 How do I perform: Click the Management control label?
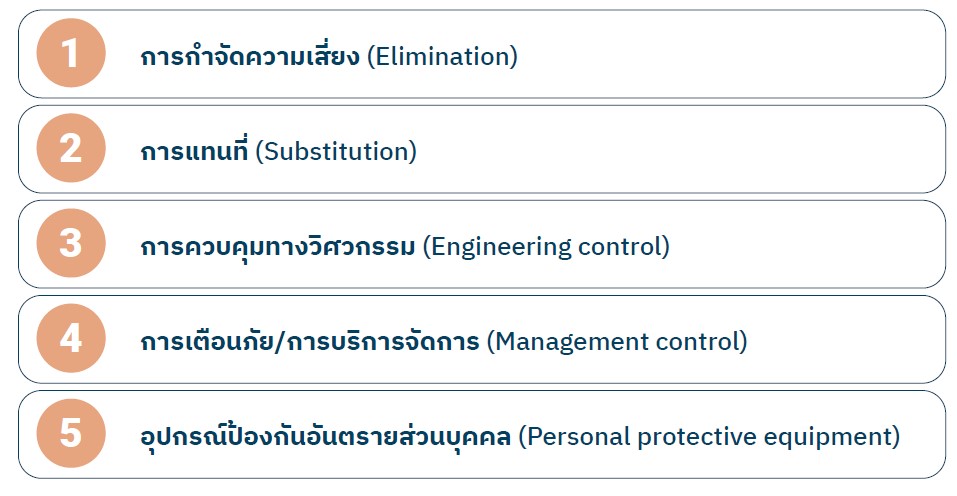(617, 342)
